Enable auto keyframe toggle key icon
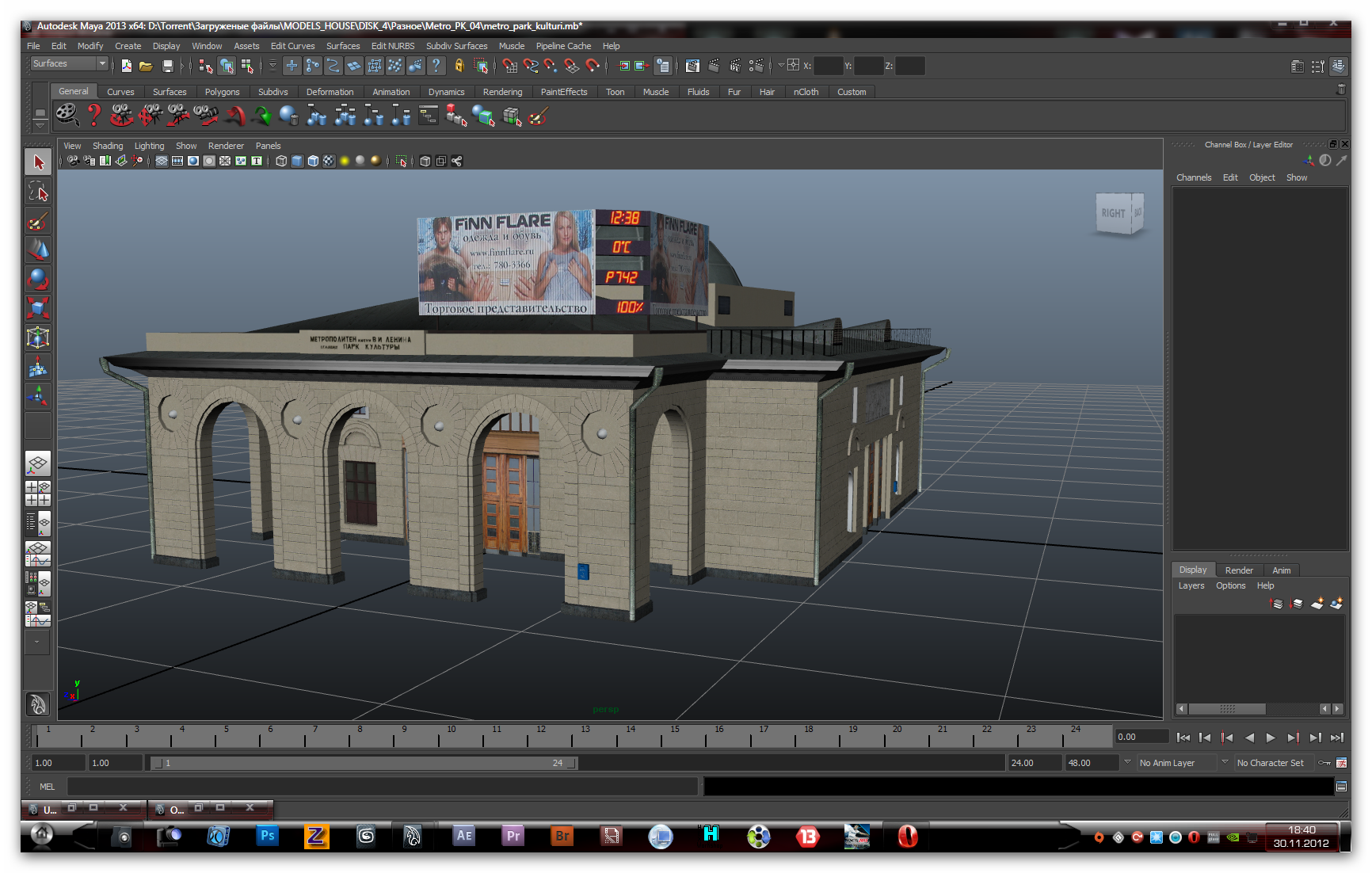The height and width of the screenshot is (873, 1372). [1324, 763]
